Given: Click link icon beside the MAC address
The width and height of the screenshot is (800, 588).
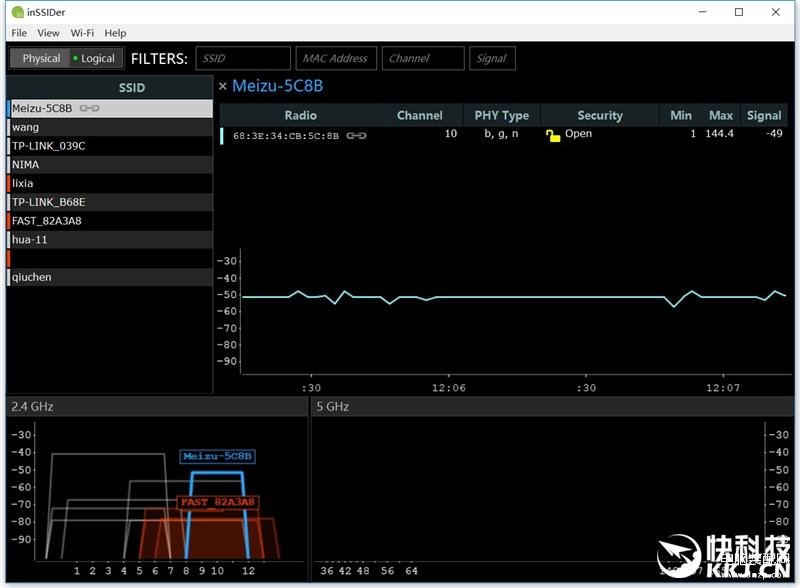Looking at the screenshot, I should (x=356, y=136).
